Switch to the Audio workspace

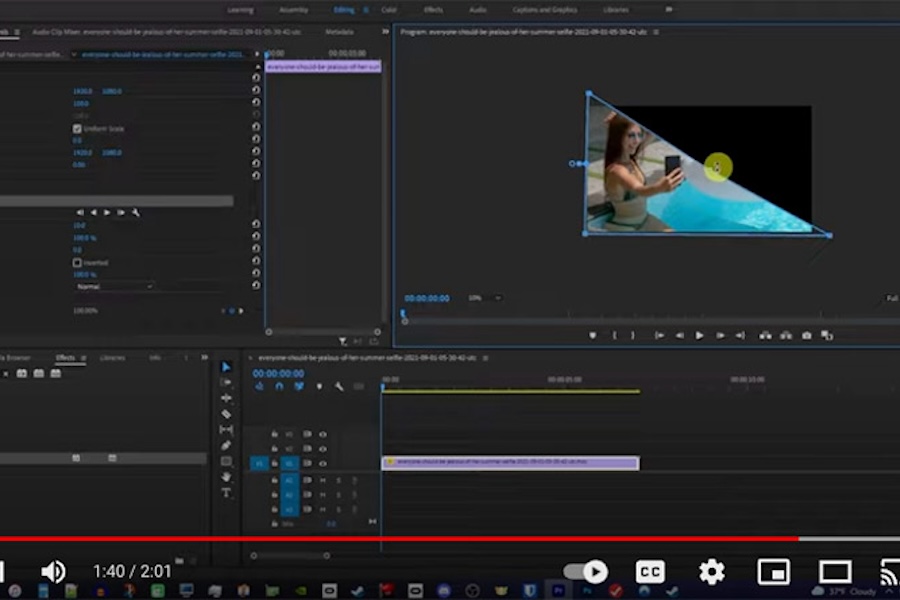click(478, 10)
